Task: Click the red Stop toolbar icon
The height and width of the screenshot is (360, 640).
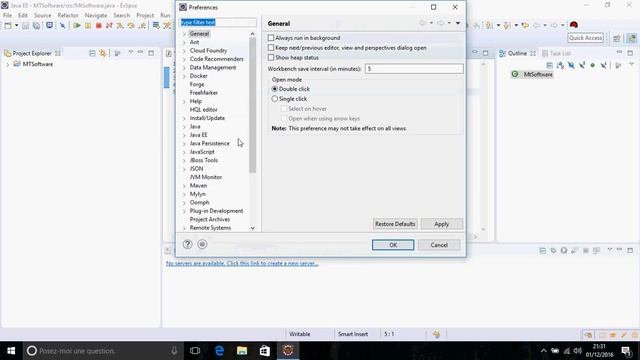Action: pyautogui.click(x=98, y=26)
